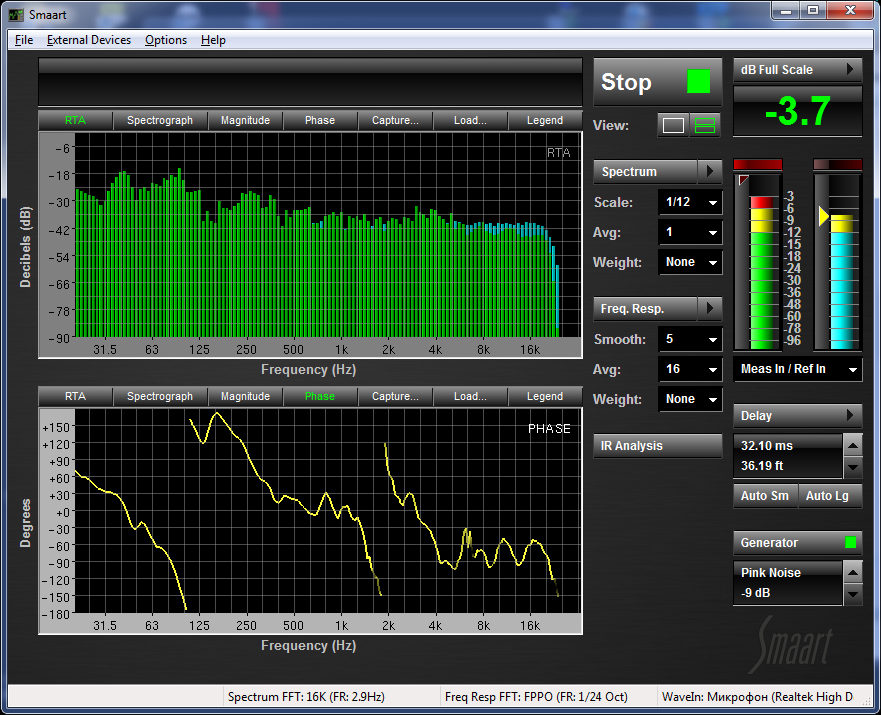Open the Spectrum Scale dropdown
Screen dimensions: 881x715
(690, 203)
